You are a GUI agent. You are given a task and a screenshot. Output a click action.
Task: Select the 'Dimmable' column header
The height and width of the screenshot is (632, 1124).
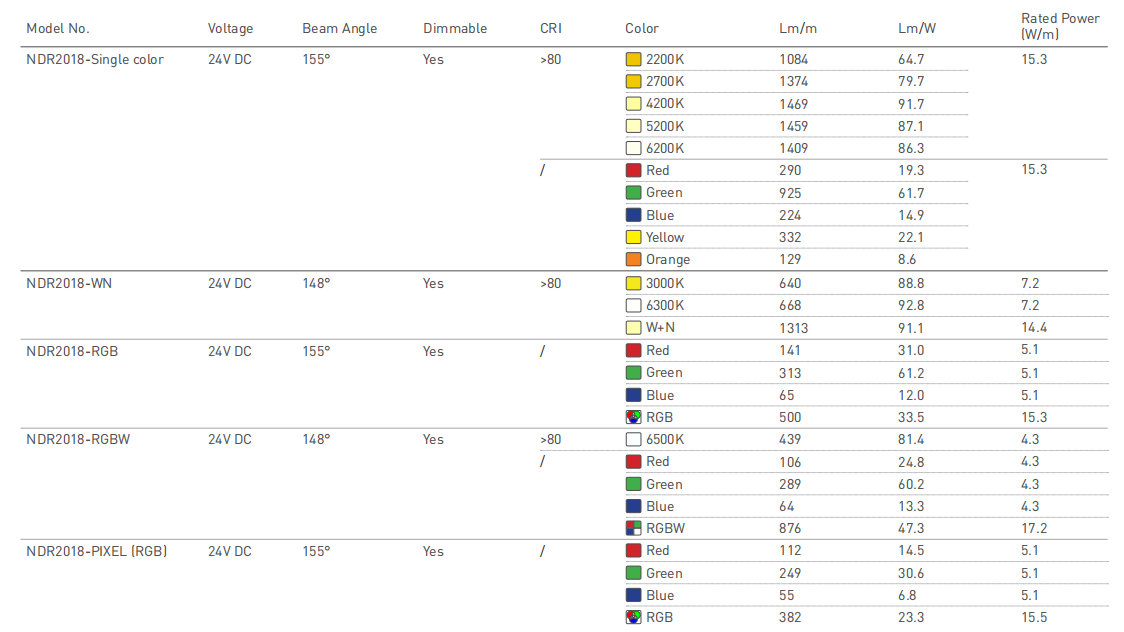point(454,29)
